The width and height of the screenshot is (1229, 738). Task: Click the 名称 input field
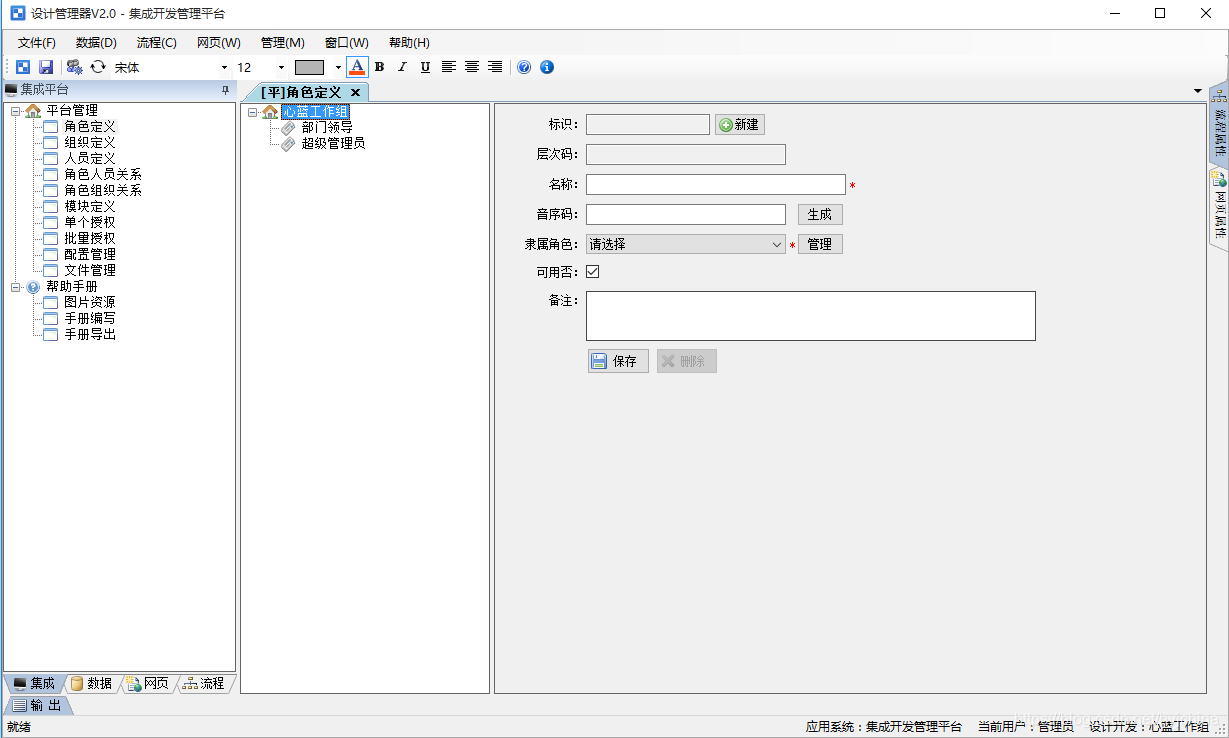click(x=716, y=184)
